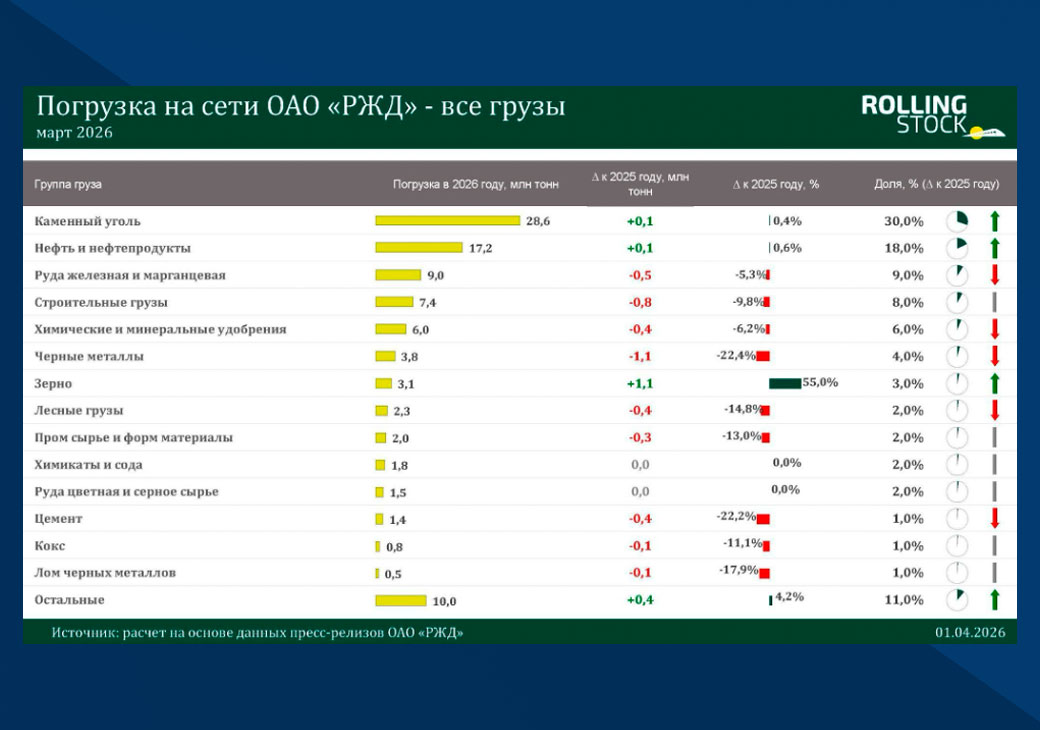Image resolution: width=1040 pixels, height=730 pixels.
Task: Click pie share icon for Нефть и нефтепродукты
Action: coord(956,248)
